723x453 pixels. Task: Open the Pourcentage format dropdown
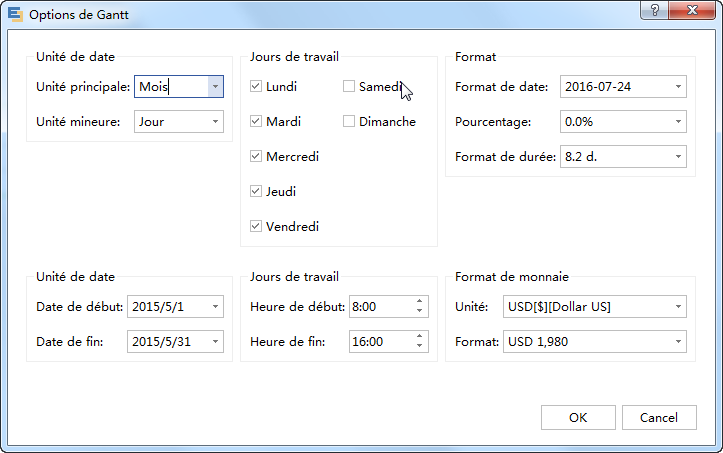678,122
